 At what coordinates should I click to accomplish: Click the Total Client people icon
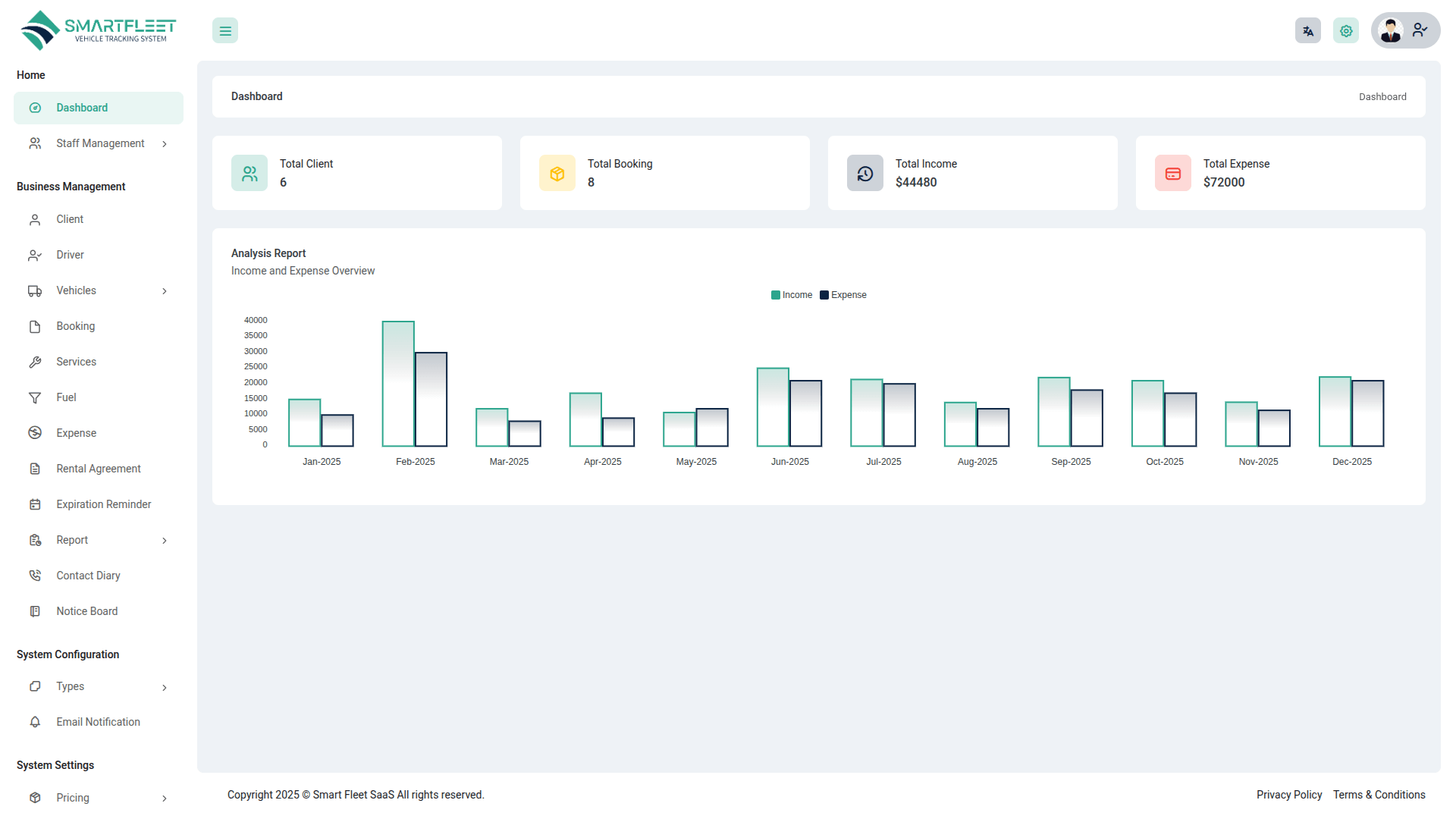[x=249, y=174]
